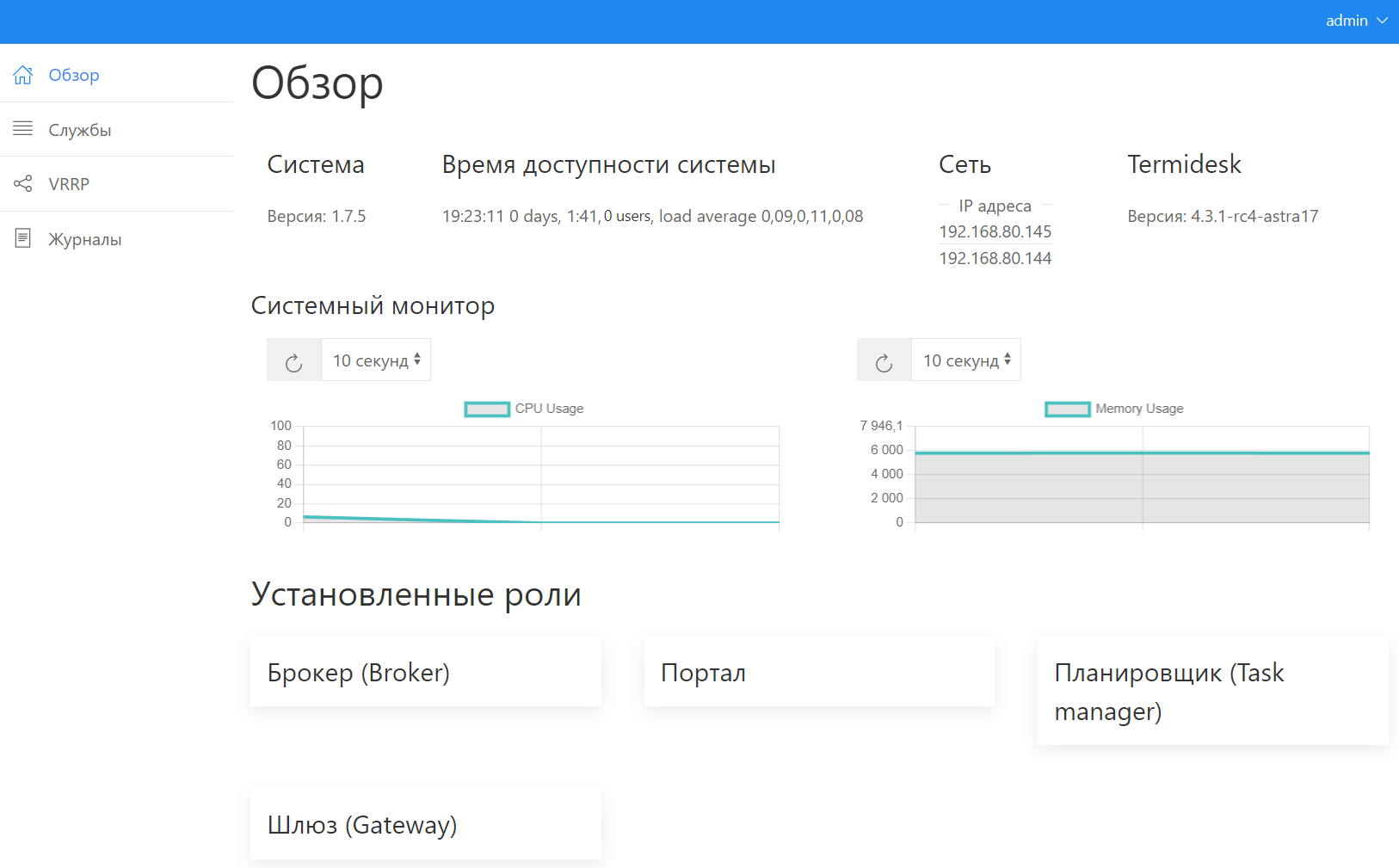Go to the Журналы section

(85, 239)
